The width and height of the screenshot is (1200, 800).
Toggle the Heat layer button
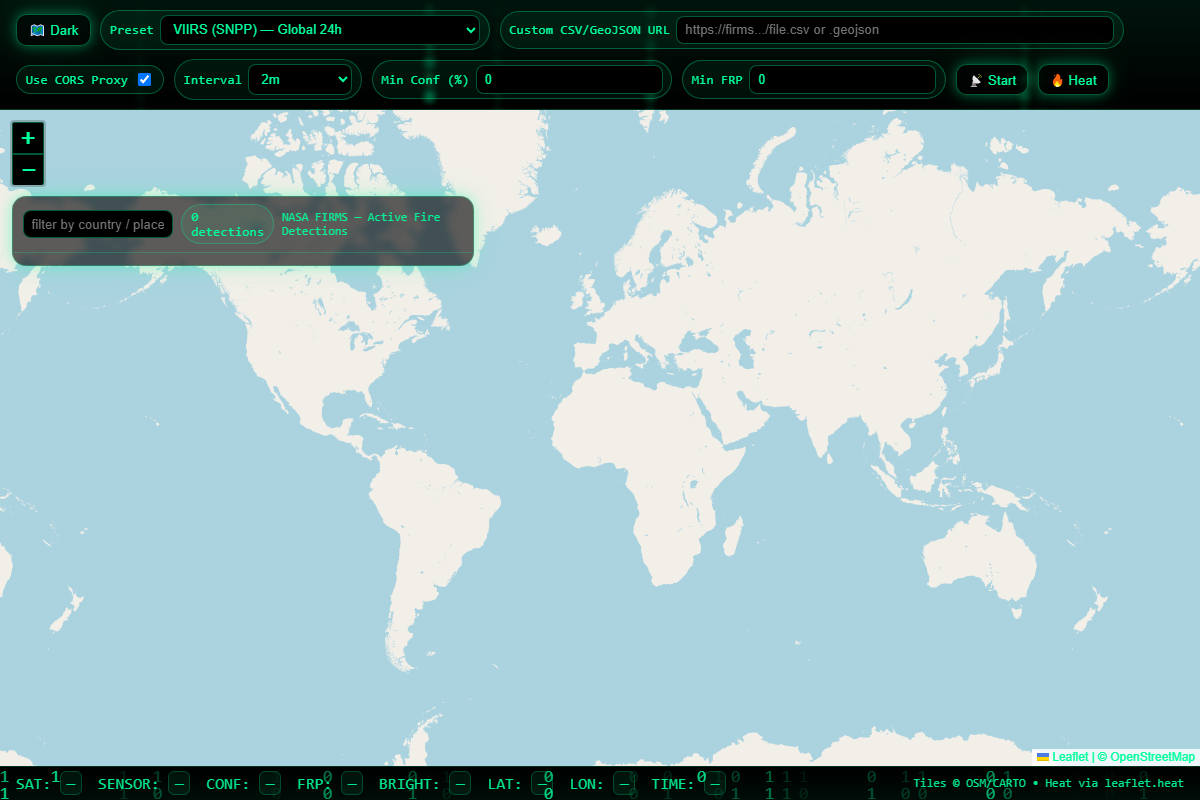(x=1074, y=80)
